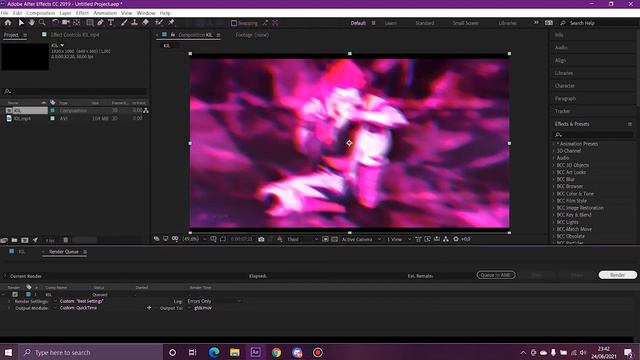
Task: Select the Pen tool
Action: click(x=100, y=23)
